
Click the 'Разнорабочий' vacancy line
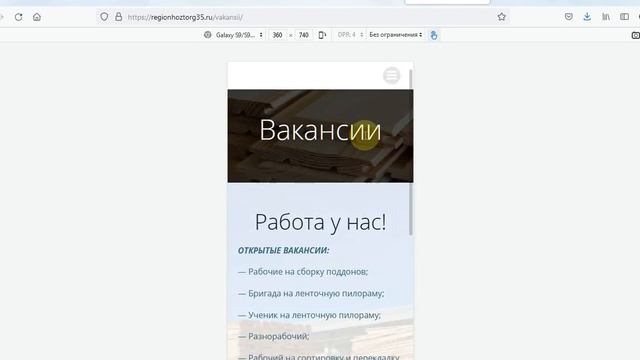pyautogui.click(x=273, y=336)
